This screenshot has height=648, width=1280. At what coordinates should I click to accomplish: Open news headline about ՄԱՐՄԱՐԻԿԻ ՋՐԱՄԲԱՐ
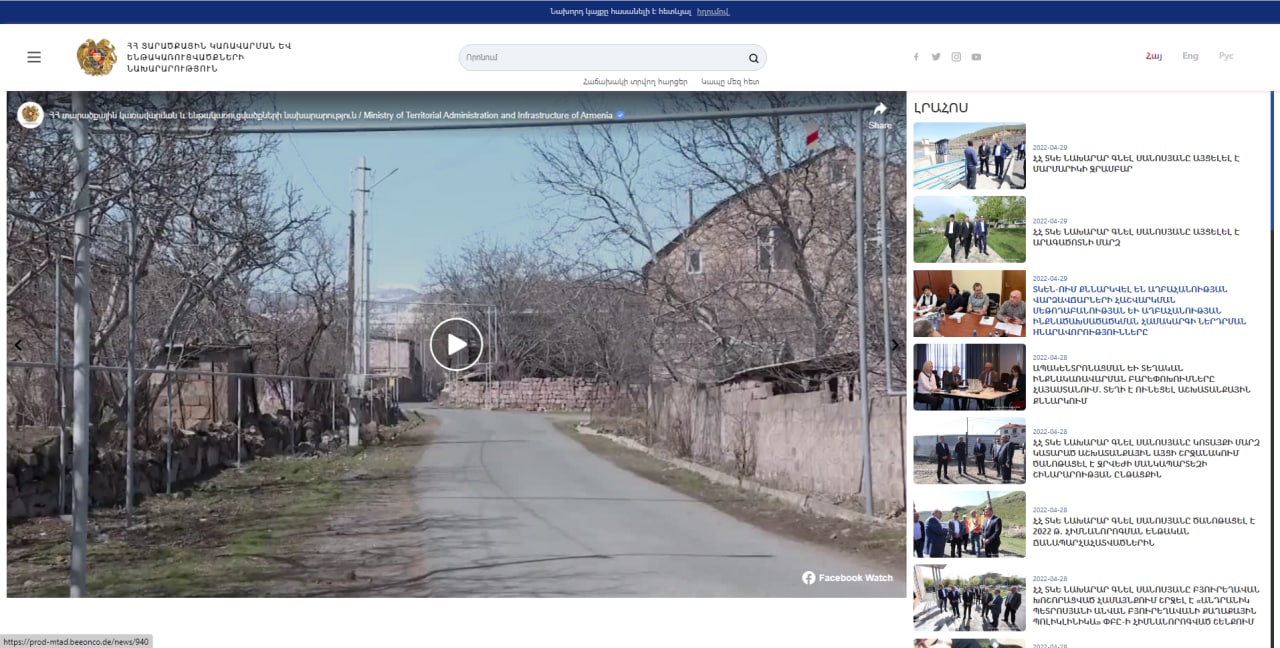point(1136,164)
